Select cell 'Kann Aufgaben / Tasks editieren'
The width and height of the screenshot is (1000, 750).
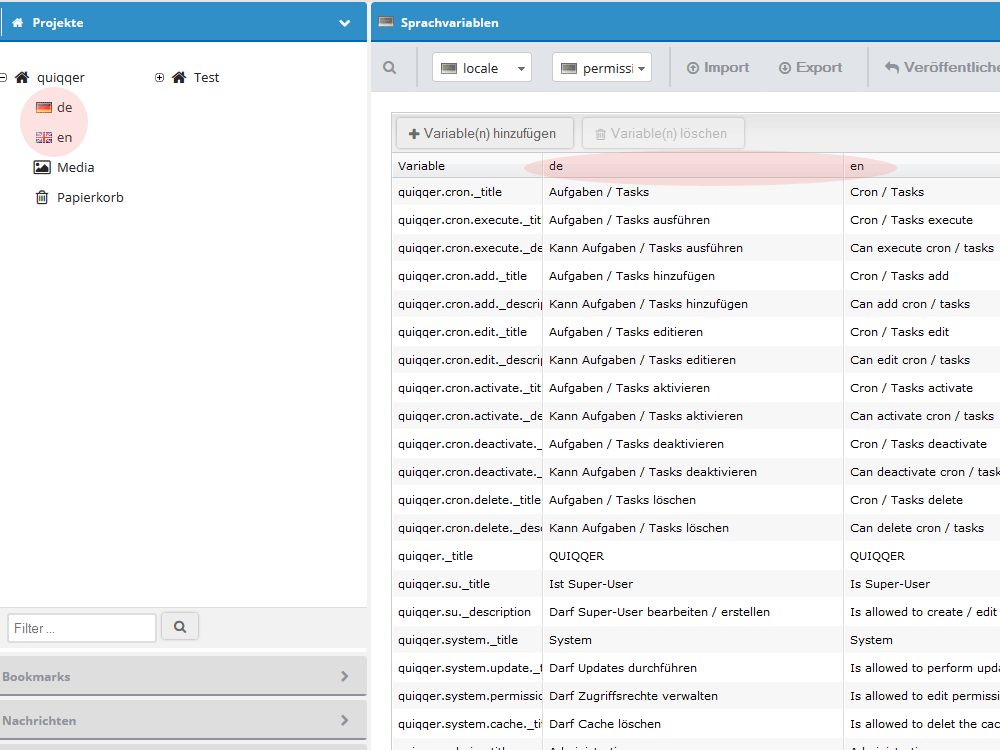(693, 360)
